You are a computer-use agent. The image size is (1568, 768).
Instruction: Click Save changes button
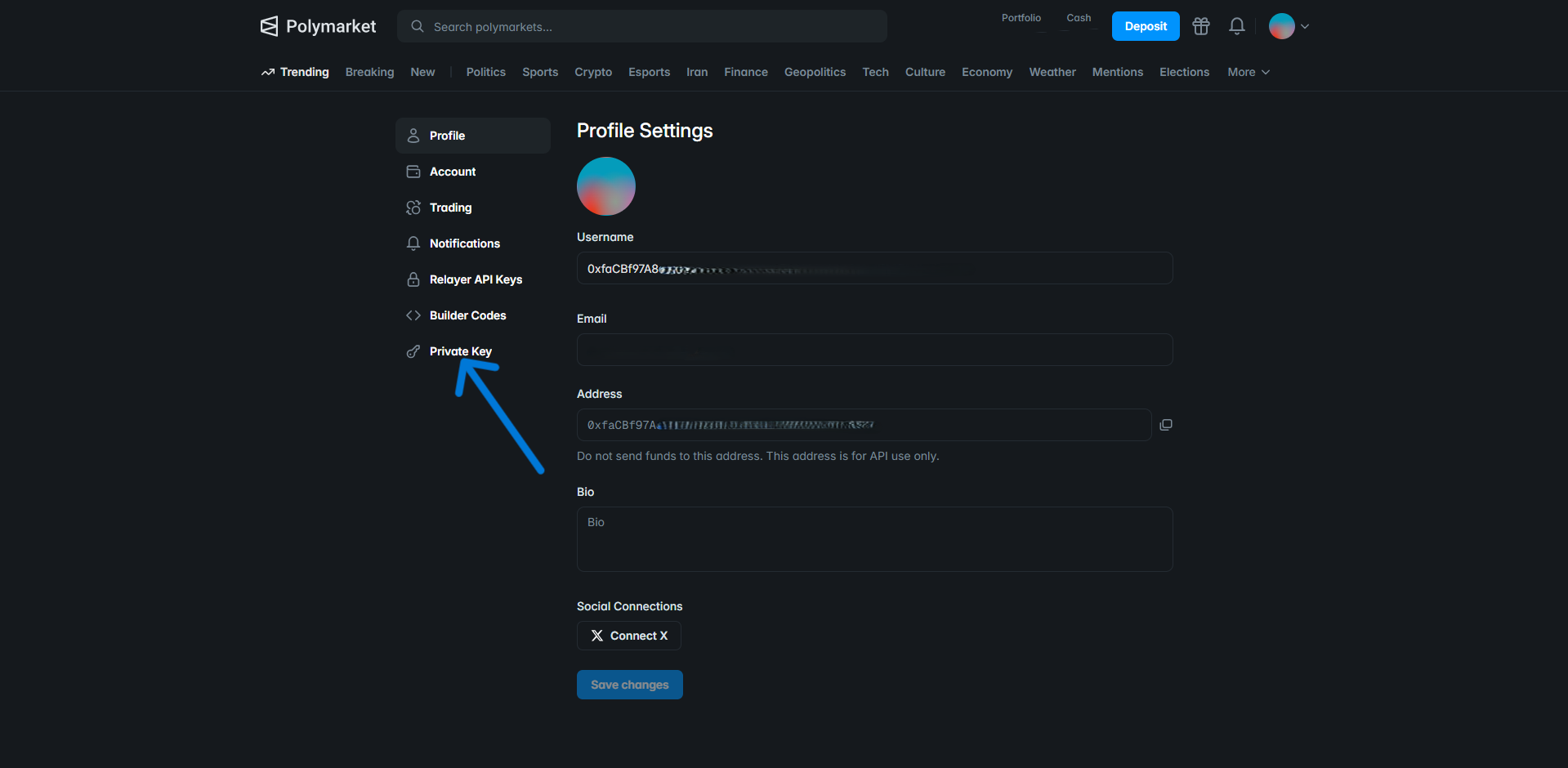coord(630,685)
